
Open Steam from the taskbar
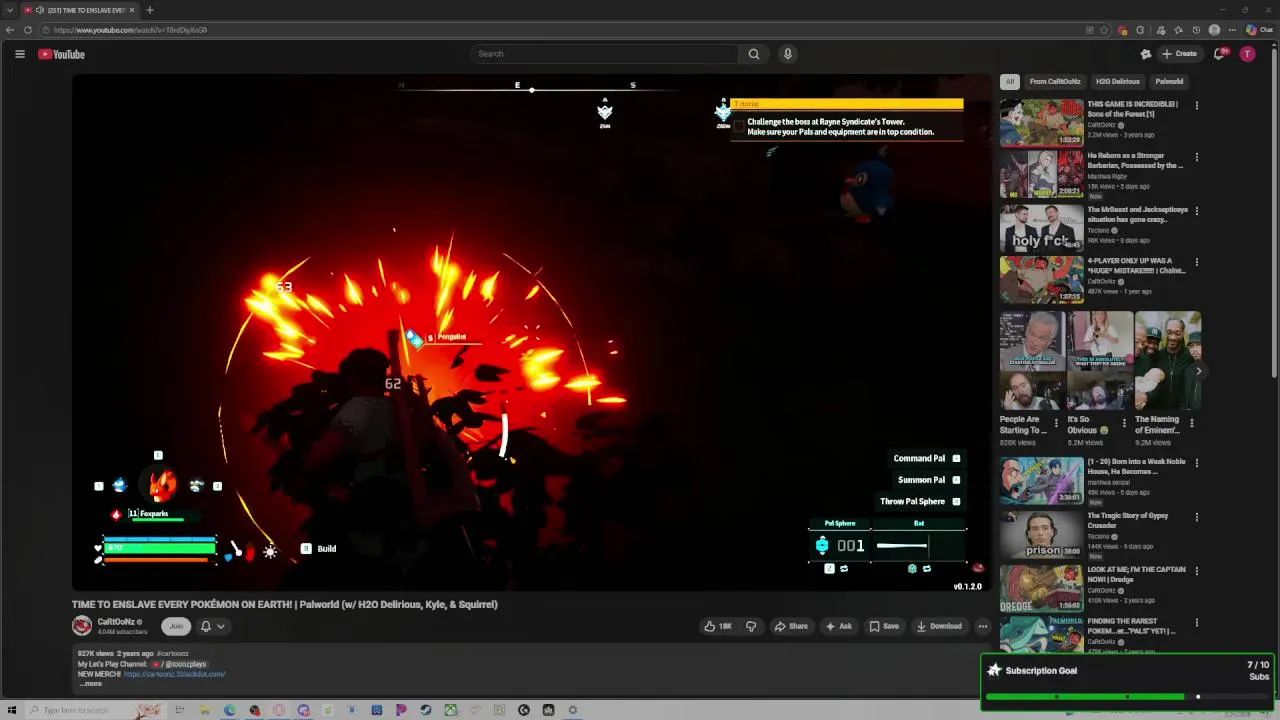(x=426, y=710)
